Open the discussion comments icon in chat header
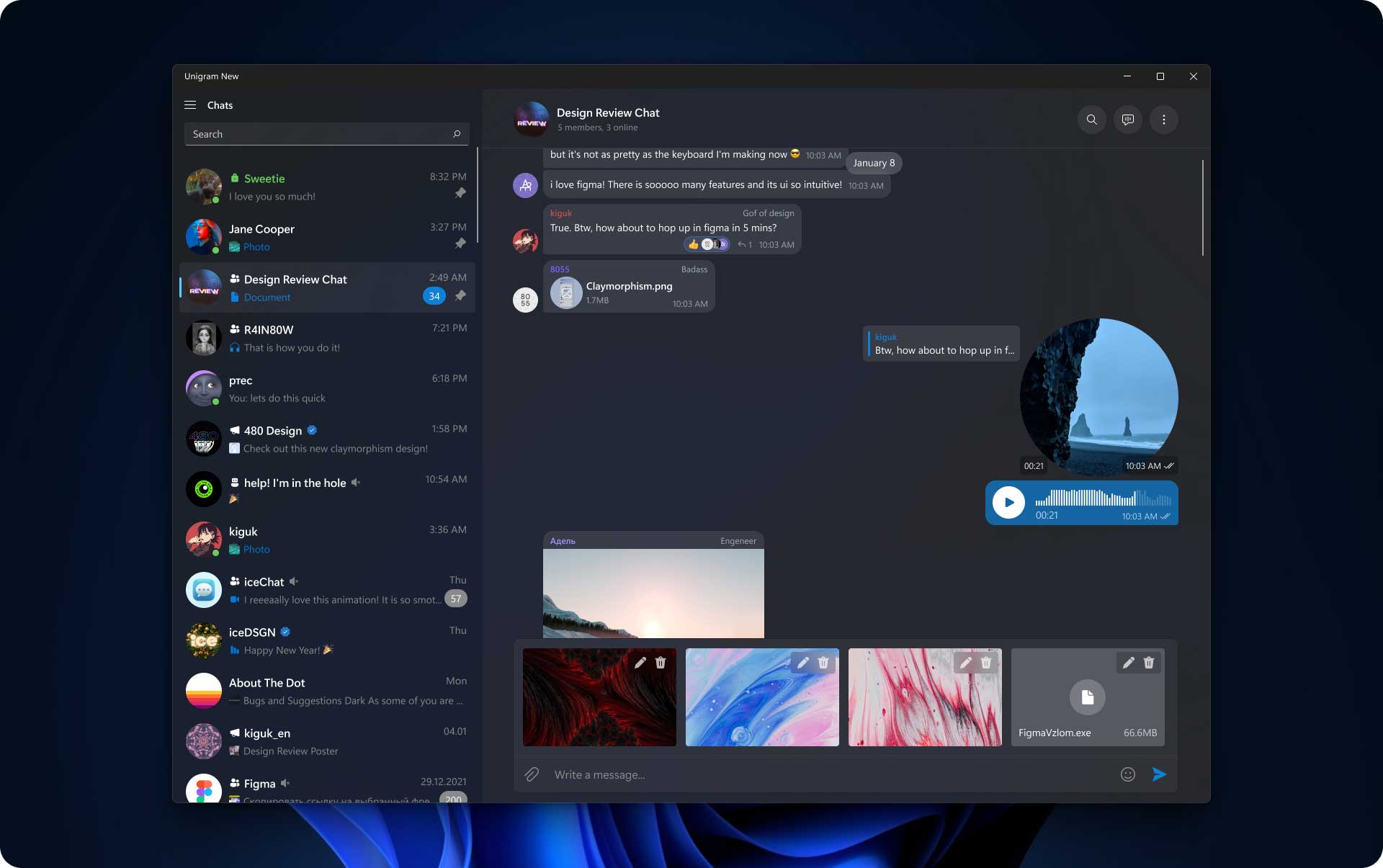The height and width of the screenshot is (868, 1383). [1128, 120]
